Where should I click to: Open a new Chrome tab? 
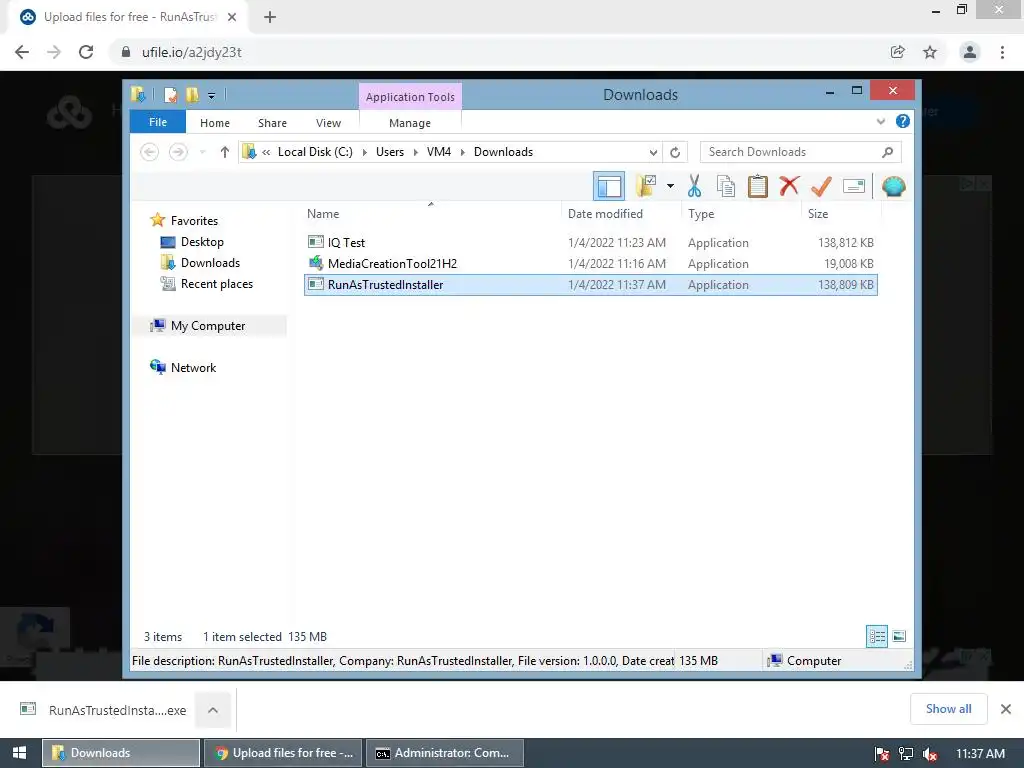(270, 18)
